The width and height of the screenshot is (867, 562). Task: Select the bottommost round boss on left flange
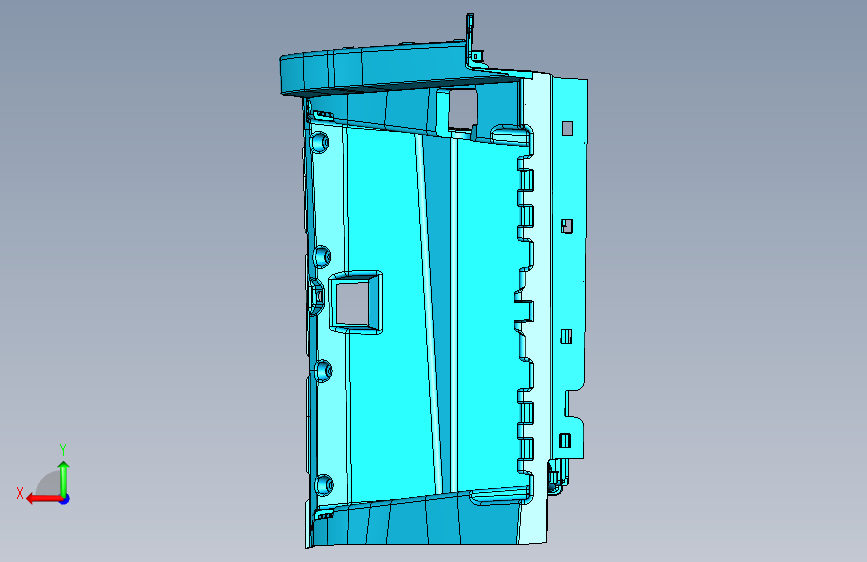[x=324, y=485]
